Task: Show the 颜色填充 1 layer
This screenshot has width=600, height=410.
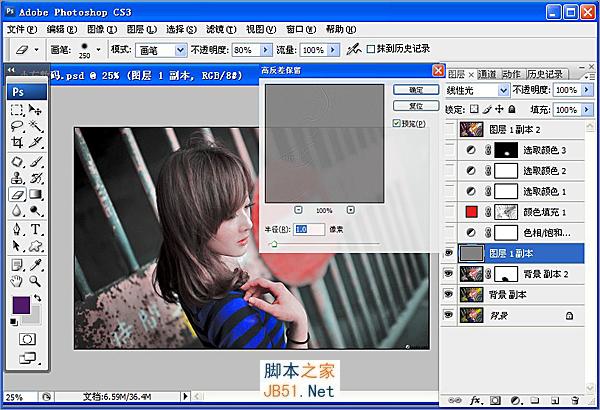Action: click(x=448, y=212)
